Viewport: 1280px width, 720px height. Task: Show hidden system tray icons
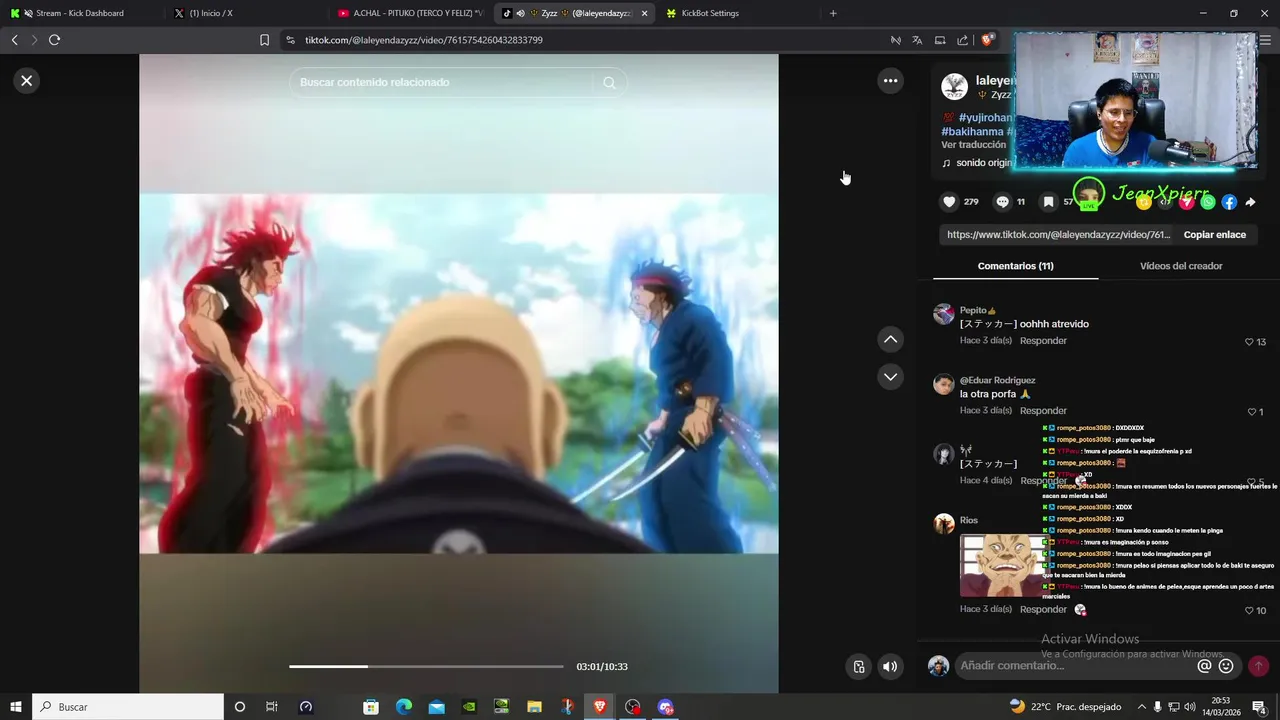[x=1142, y=706]
